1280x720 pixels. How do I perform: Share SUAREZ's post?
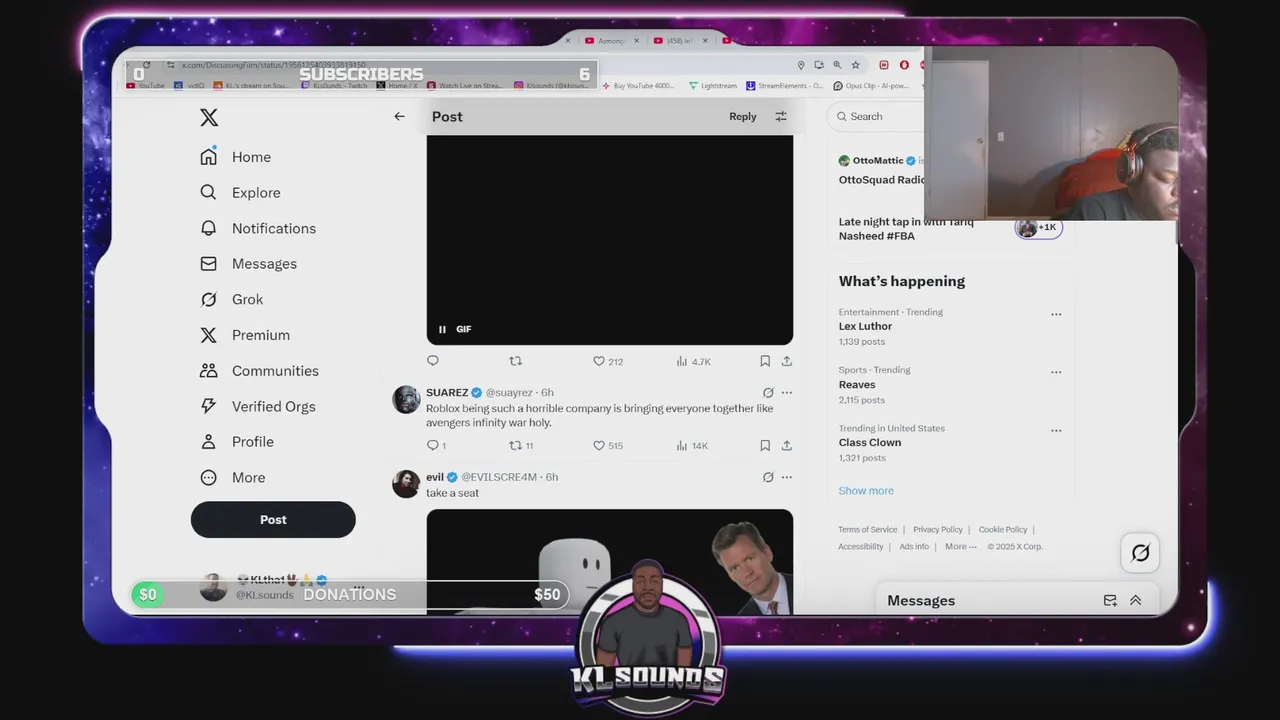click(x=787, y=446)
